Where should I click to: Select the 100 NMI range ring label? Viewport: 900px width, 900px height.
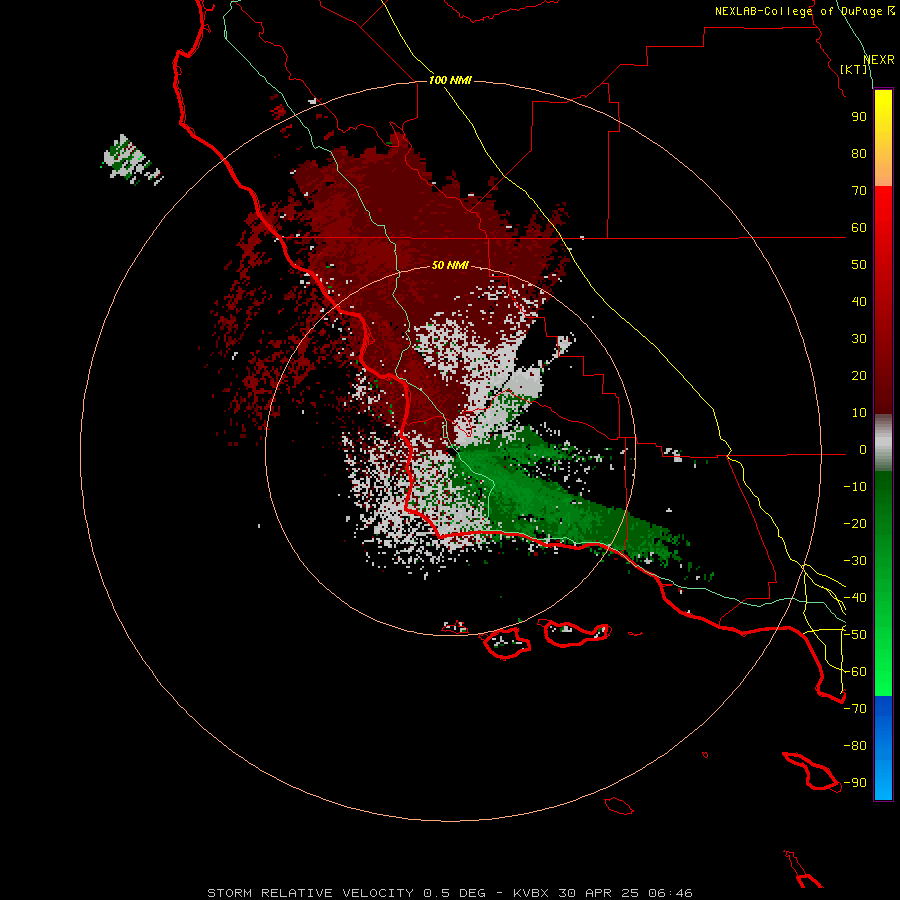click(x=450, y=80)
